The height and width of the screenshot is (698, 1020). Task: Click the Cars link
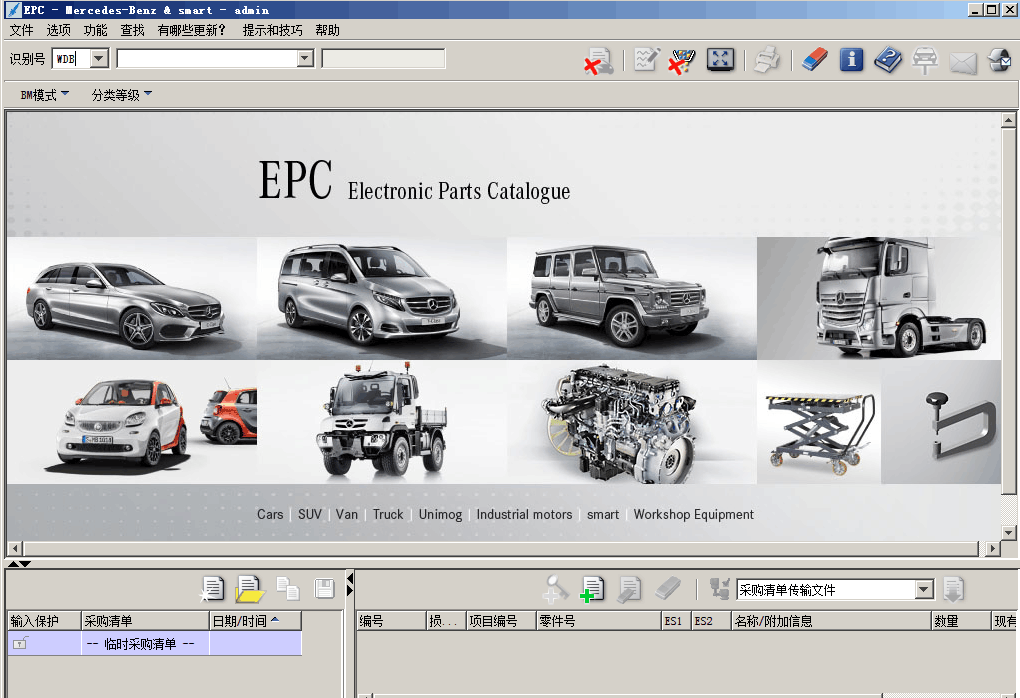tap(270, 515)
